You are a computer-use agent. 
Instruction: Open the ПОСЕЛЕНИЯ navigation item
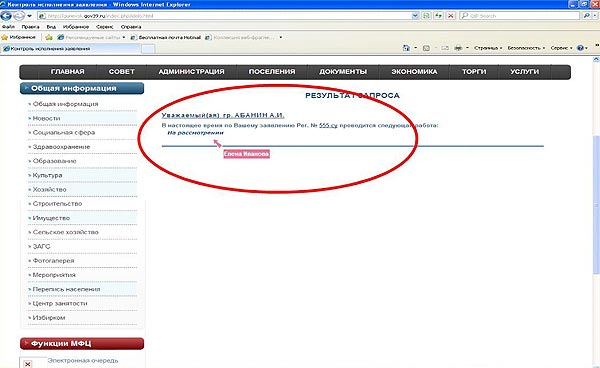pyautogui.click(x=272, y=72)
